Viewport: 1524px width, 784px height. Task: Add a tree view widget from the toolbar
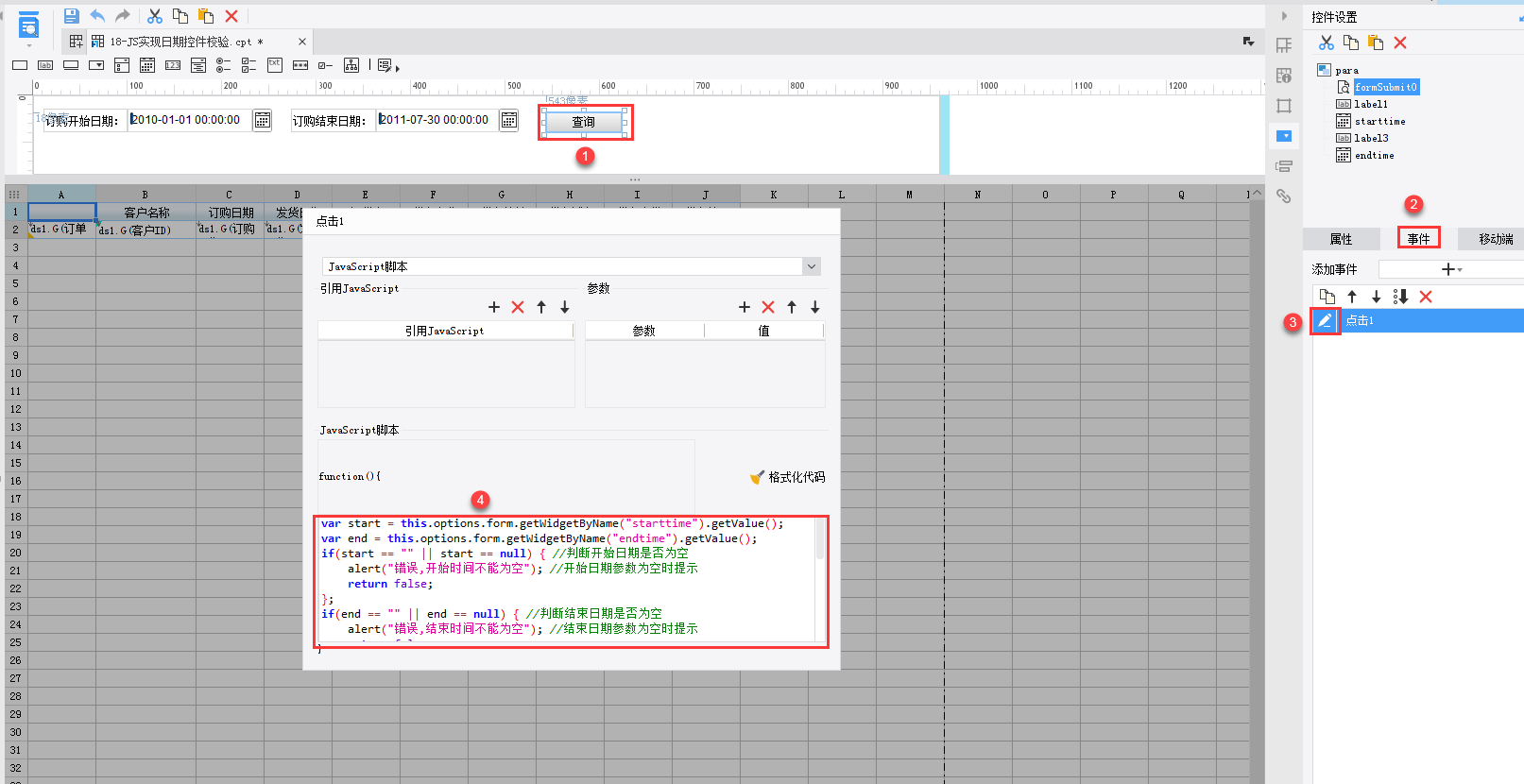pos(351,65)
